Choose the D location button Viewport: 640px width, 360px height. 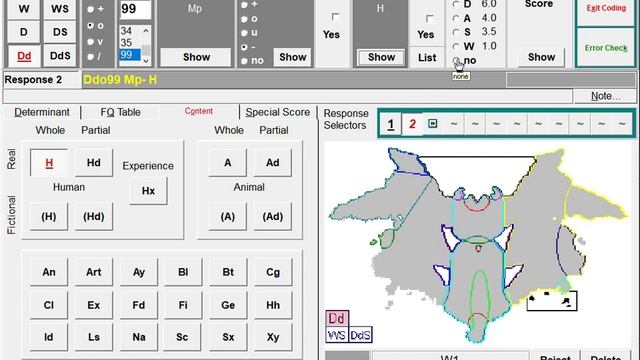tap(24, 32)
